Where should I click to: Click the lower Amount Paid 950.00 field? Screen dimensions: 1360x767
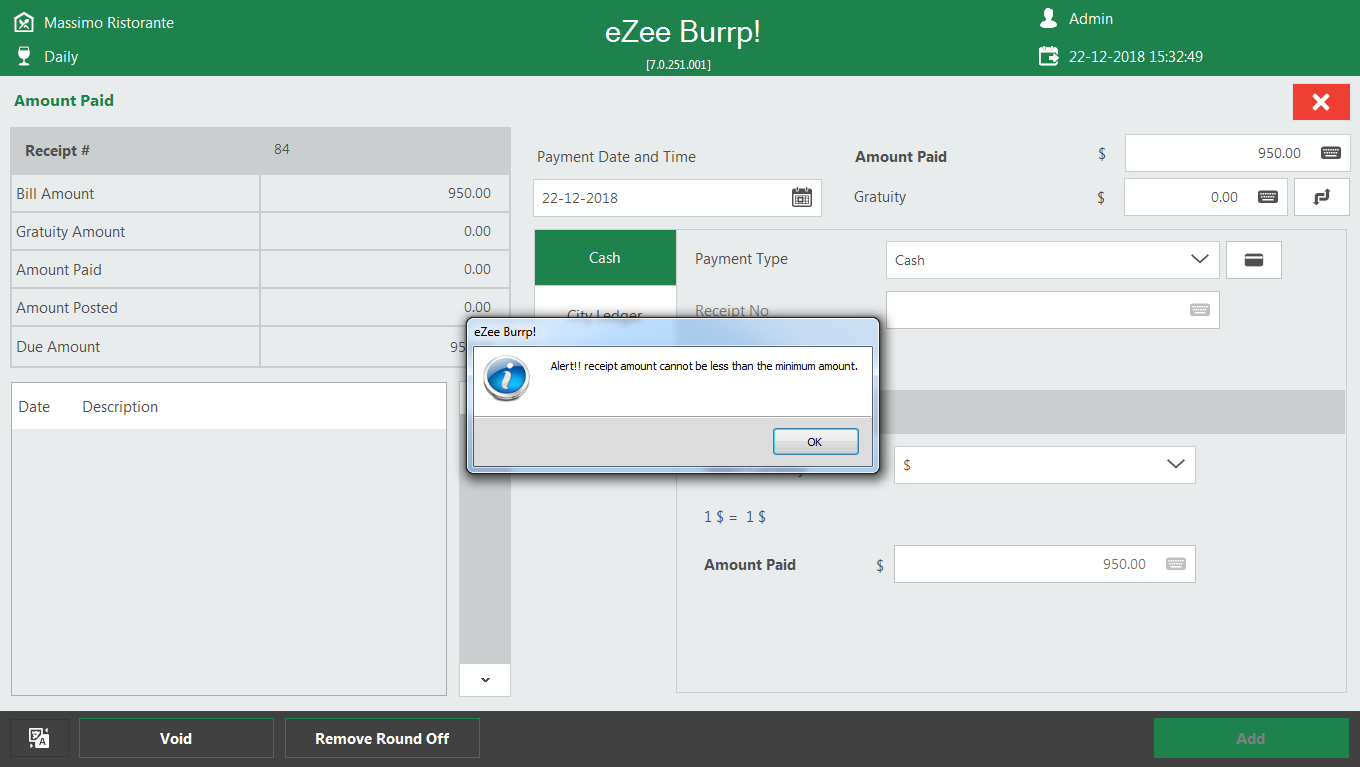tap(1044, 564)
